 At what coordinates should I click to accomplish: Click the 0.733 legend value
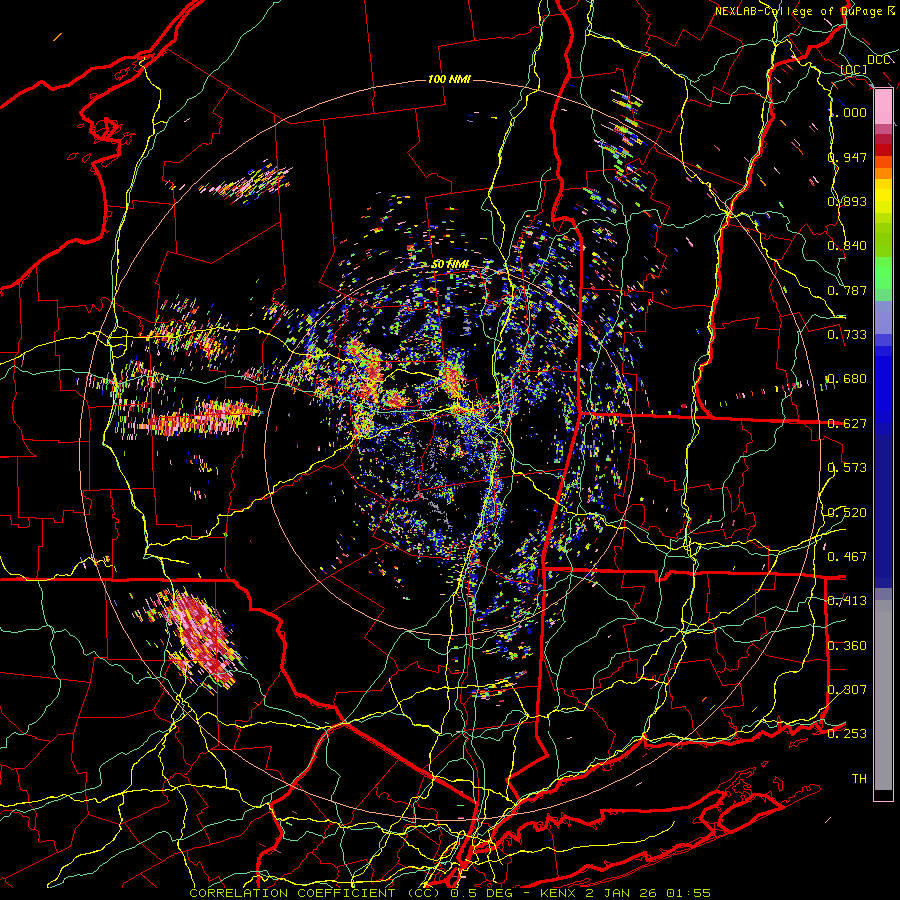pos(847,335)
